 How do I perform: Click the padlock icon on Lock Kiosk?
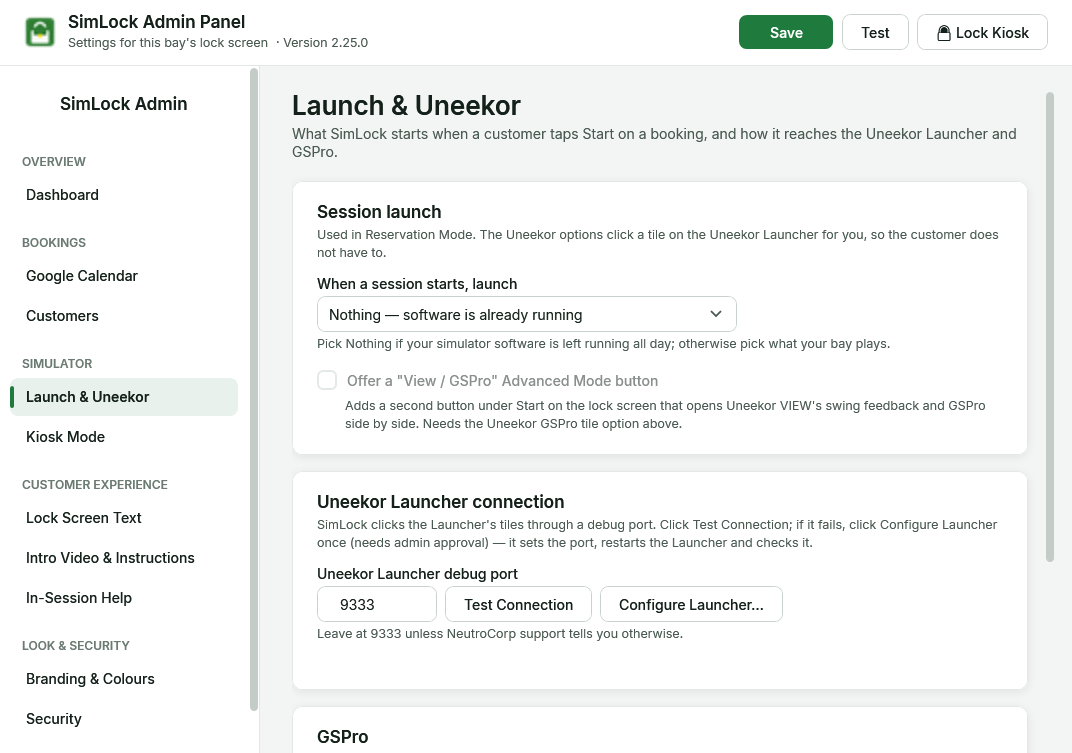tap(943, 33)
